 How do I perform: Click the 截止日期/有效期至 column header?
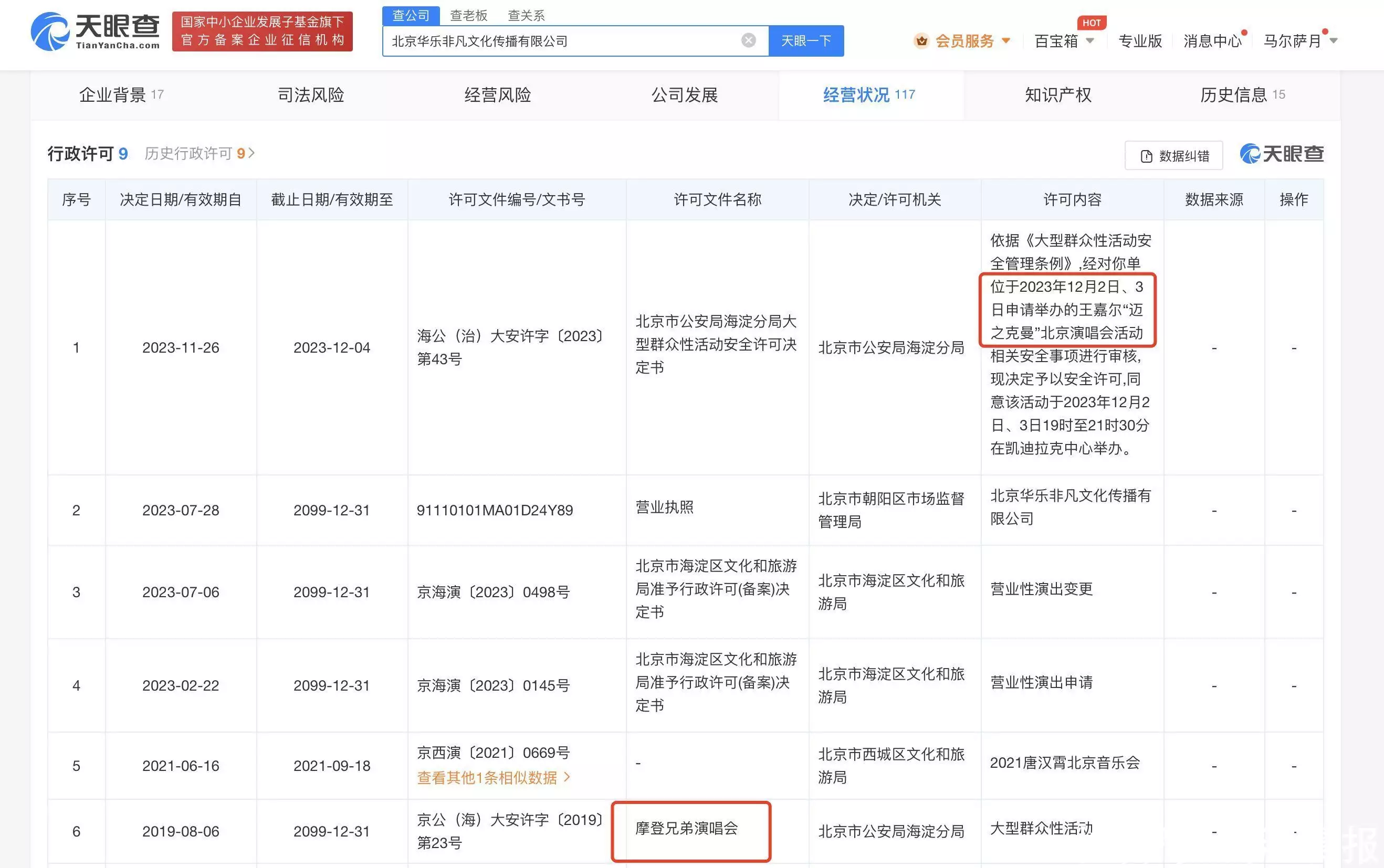coord(332,200)
